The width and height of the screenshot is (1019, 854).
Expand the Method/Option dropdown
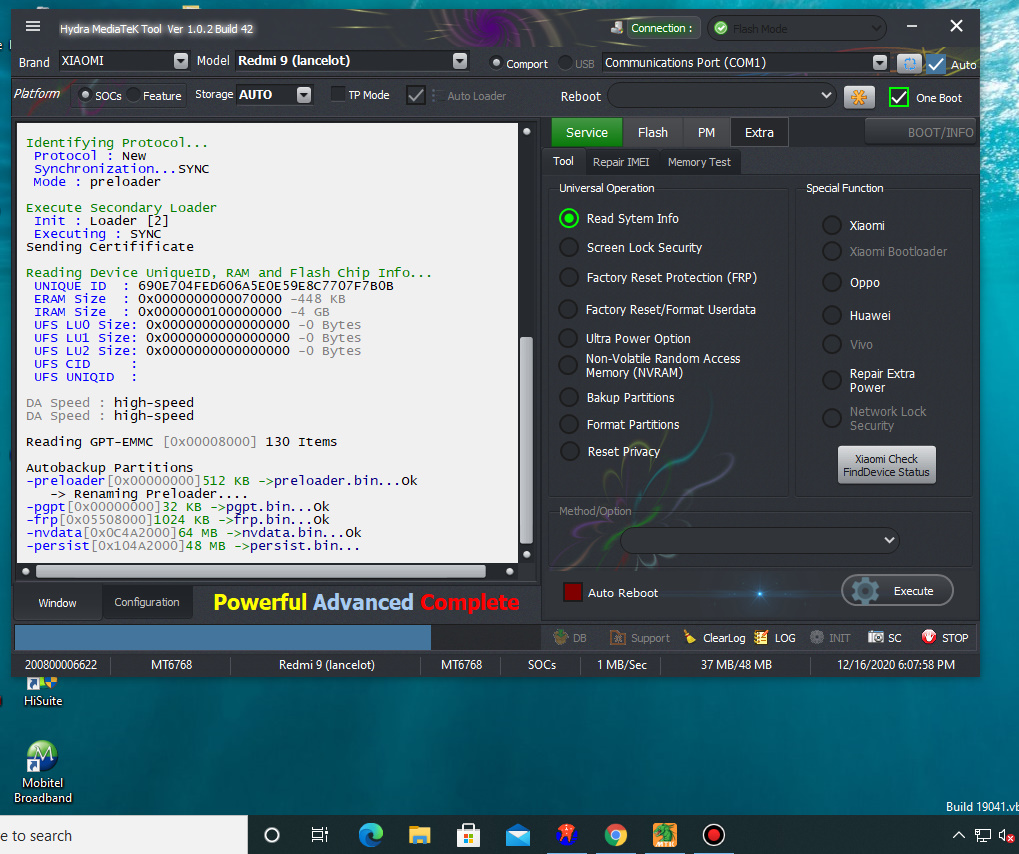(x=759, y=540)
